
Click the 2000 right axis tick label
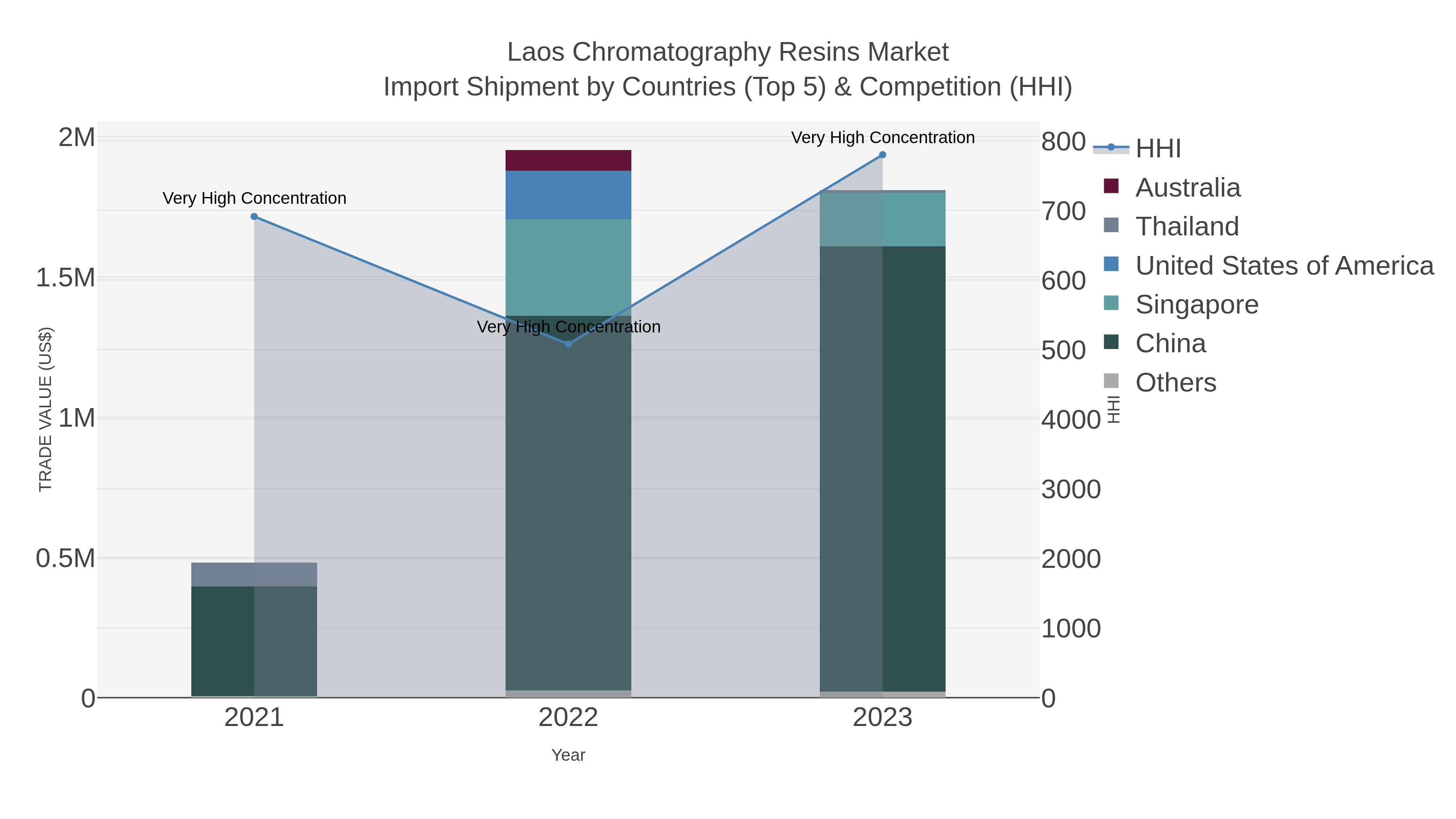(x=1071, y=559)
